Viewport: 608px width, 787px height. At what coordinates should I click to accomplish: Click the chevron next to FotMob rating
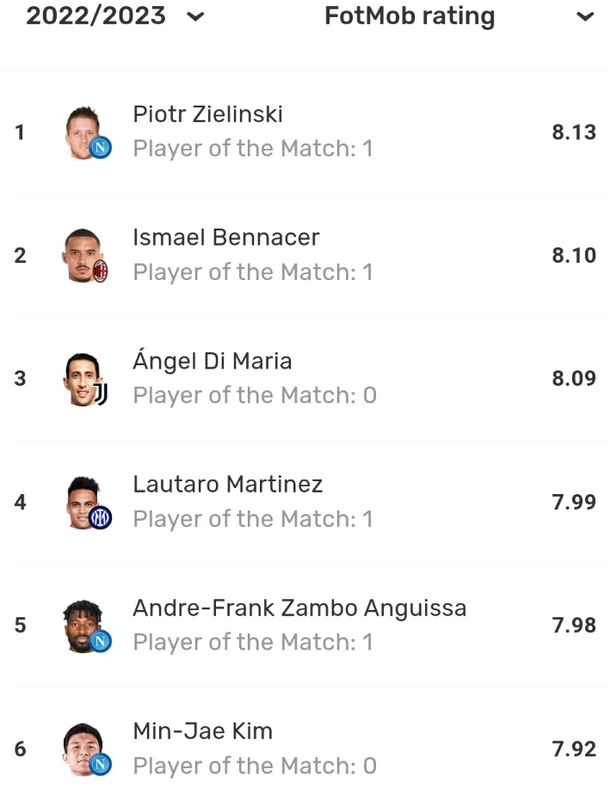(584, 17)
